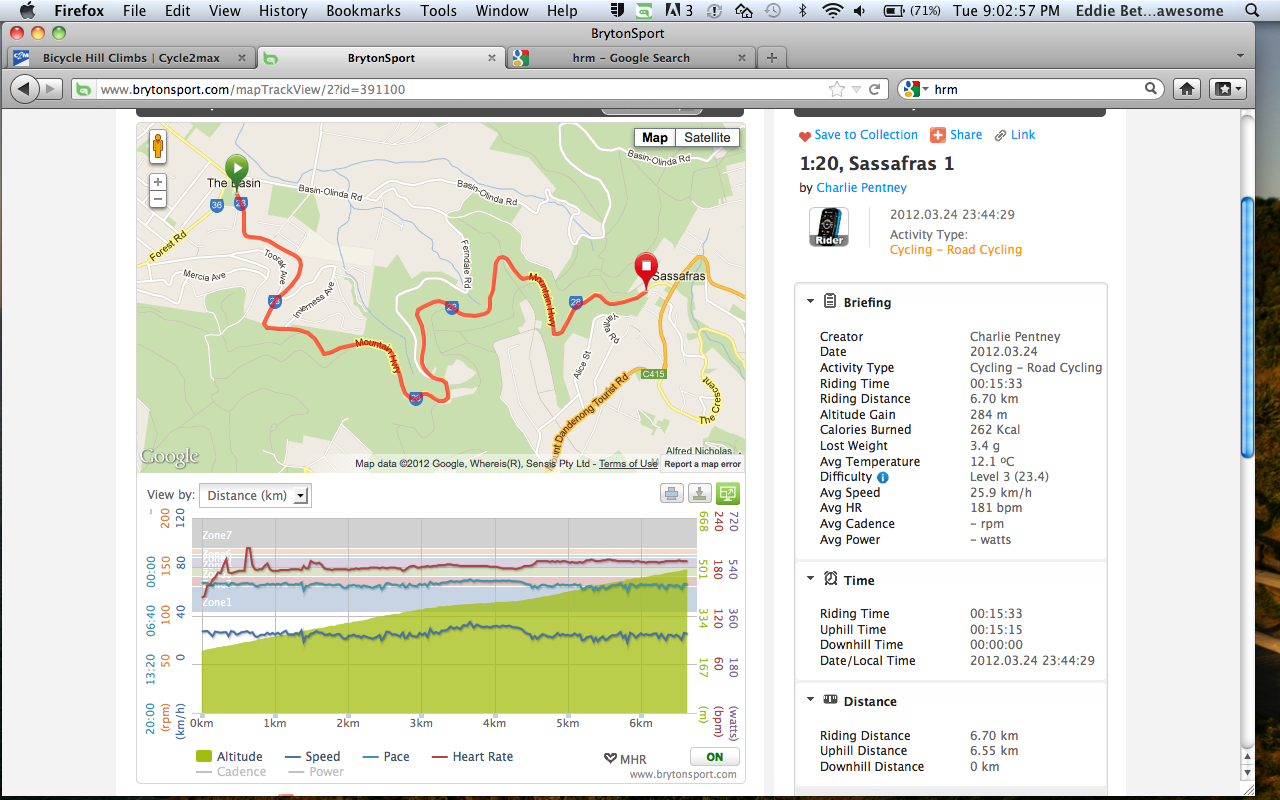This screenshot has height=800, width=1280.
Task: Bookmark this page with the star icon
Action: pos(837,89)
